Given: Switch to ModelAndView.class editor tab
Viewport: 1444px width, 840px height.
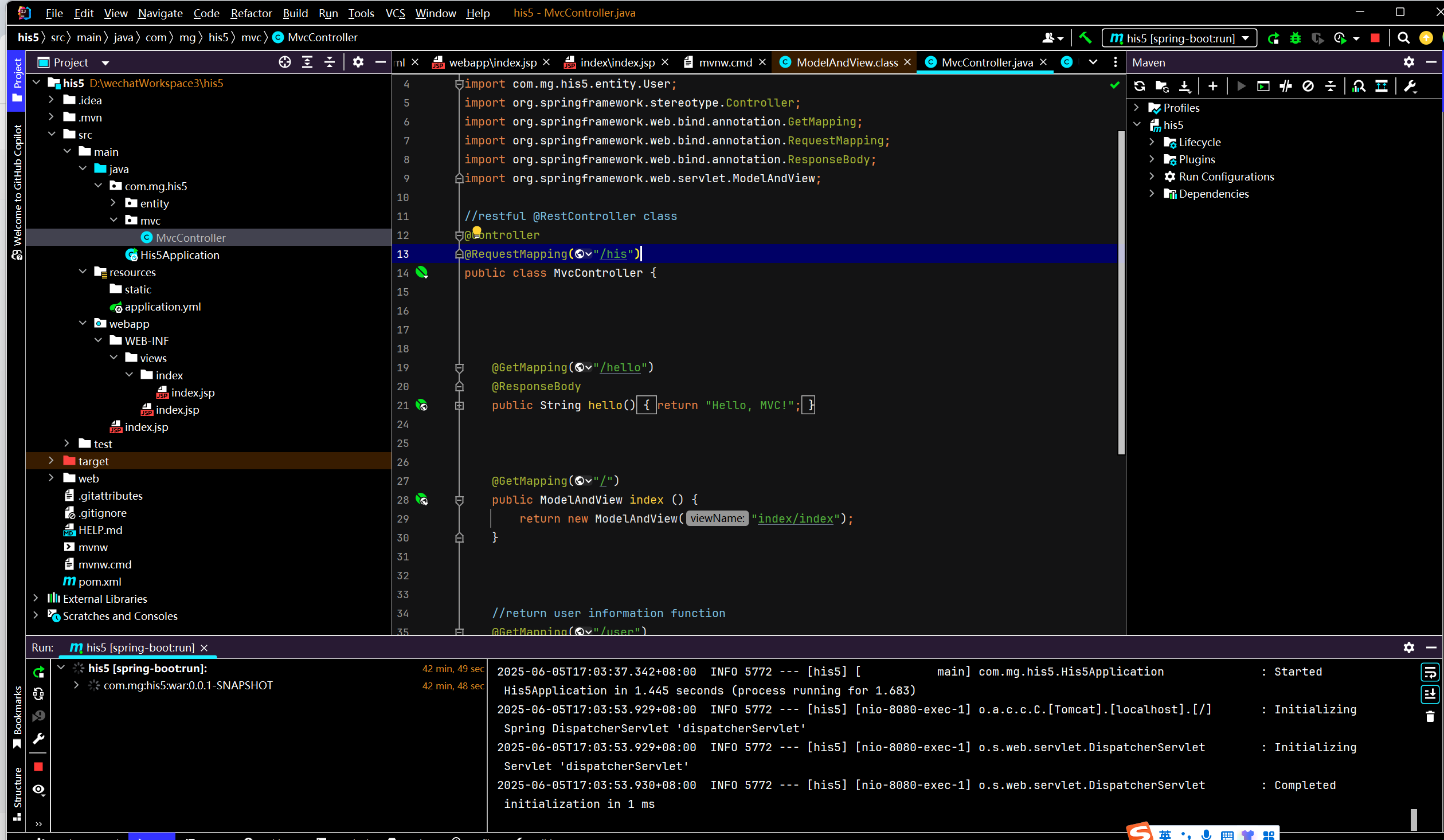Looking at the screenshot, I should tap(846, 62).
